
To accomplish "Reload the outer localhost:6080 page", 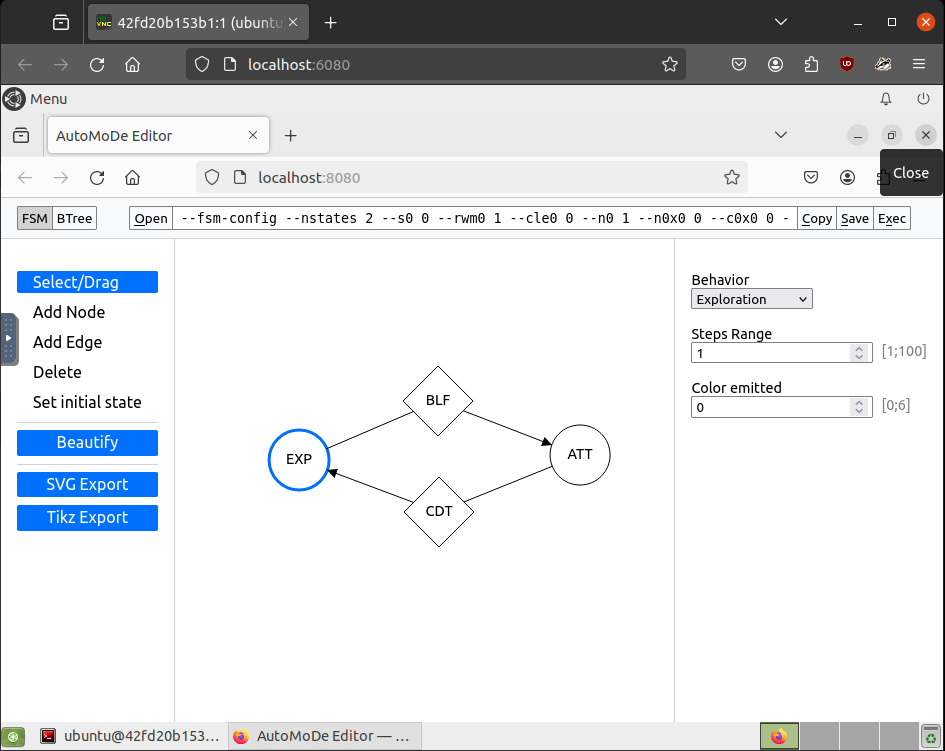I will (x=97, y=64).
